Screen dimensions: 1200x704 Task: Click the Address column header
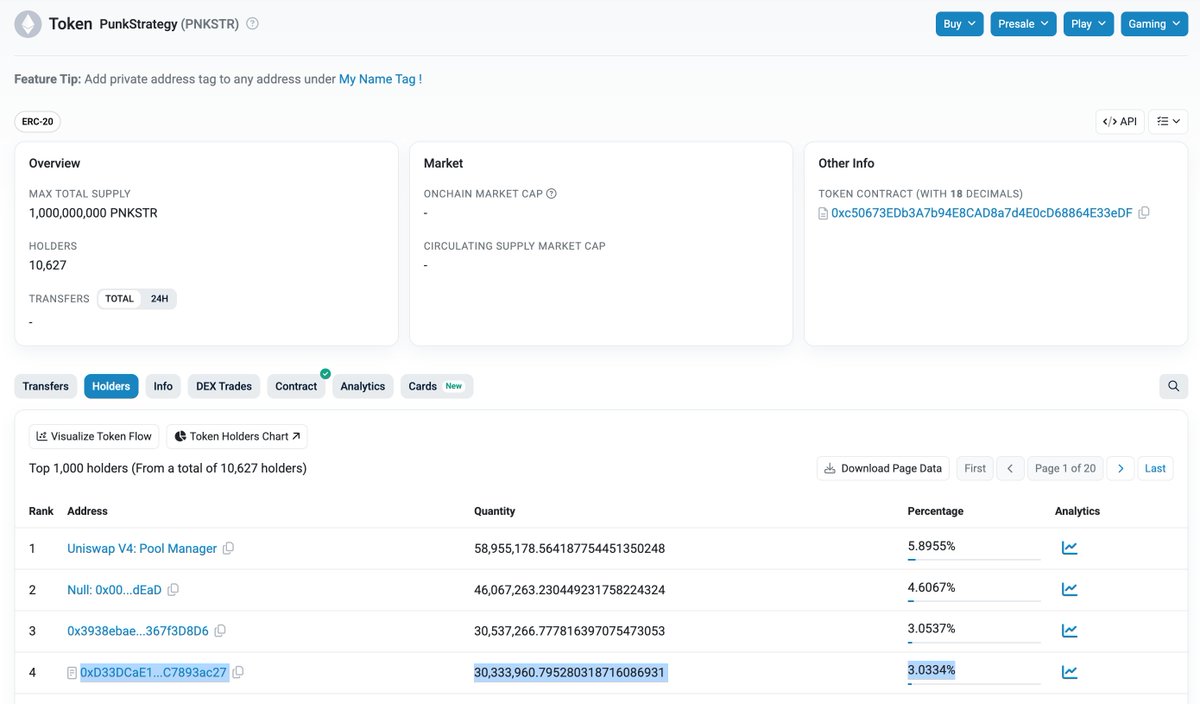87,511
